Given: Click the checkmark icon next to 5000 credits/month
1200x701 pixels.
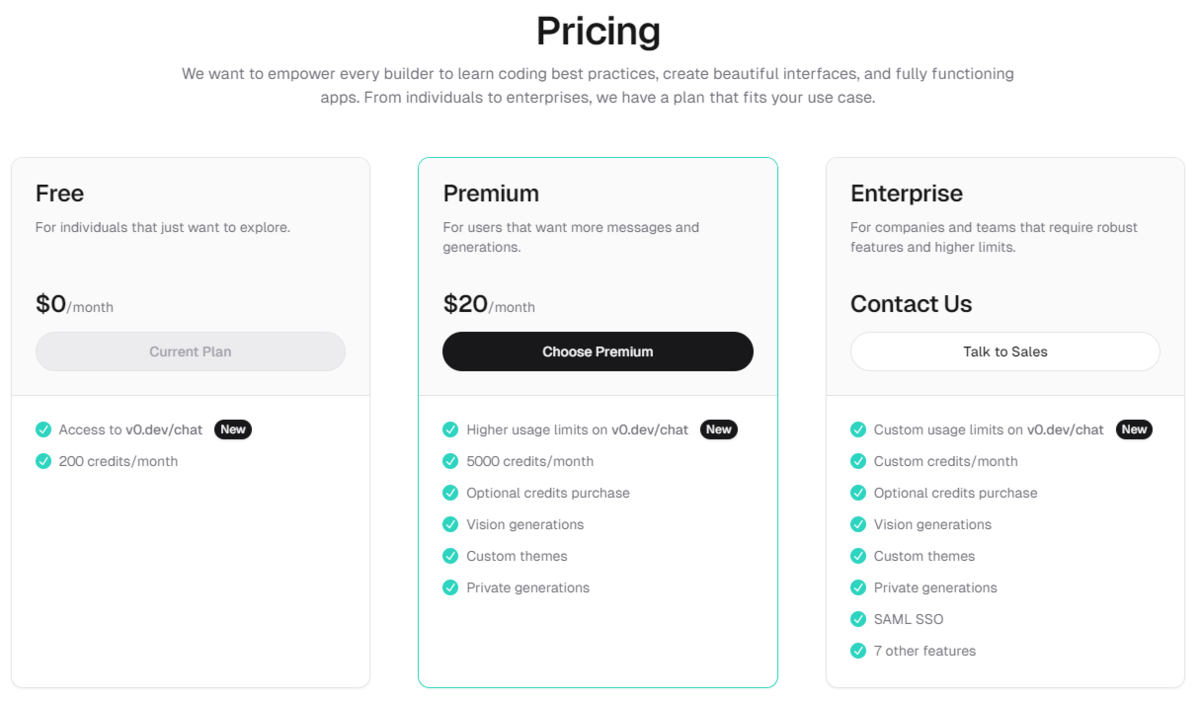Looking at the screenshot, I should click(x=450, y=461).
